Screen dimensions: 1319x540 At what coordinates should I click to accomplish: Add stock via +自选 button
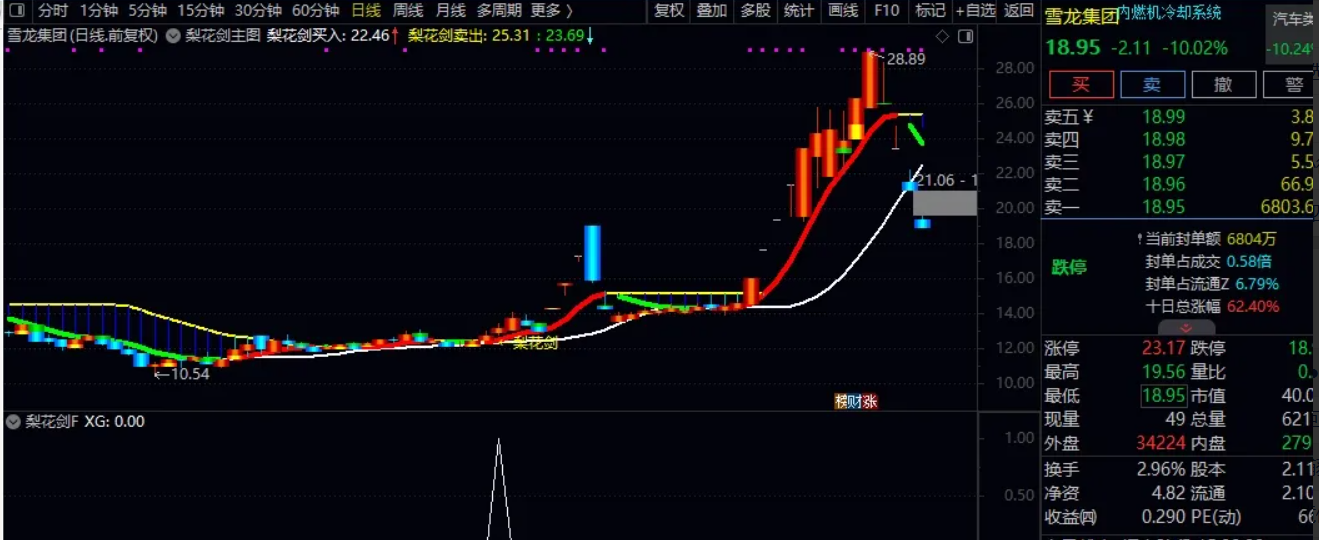(x=975, y=11)
